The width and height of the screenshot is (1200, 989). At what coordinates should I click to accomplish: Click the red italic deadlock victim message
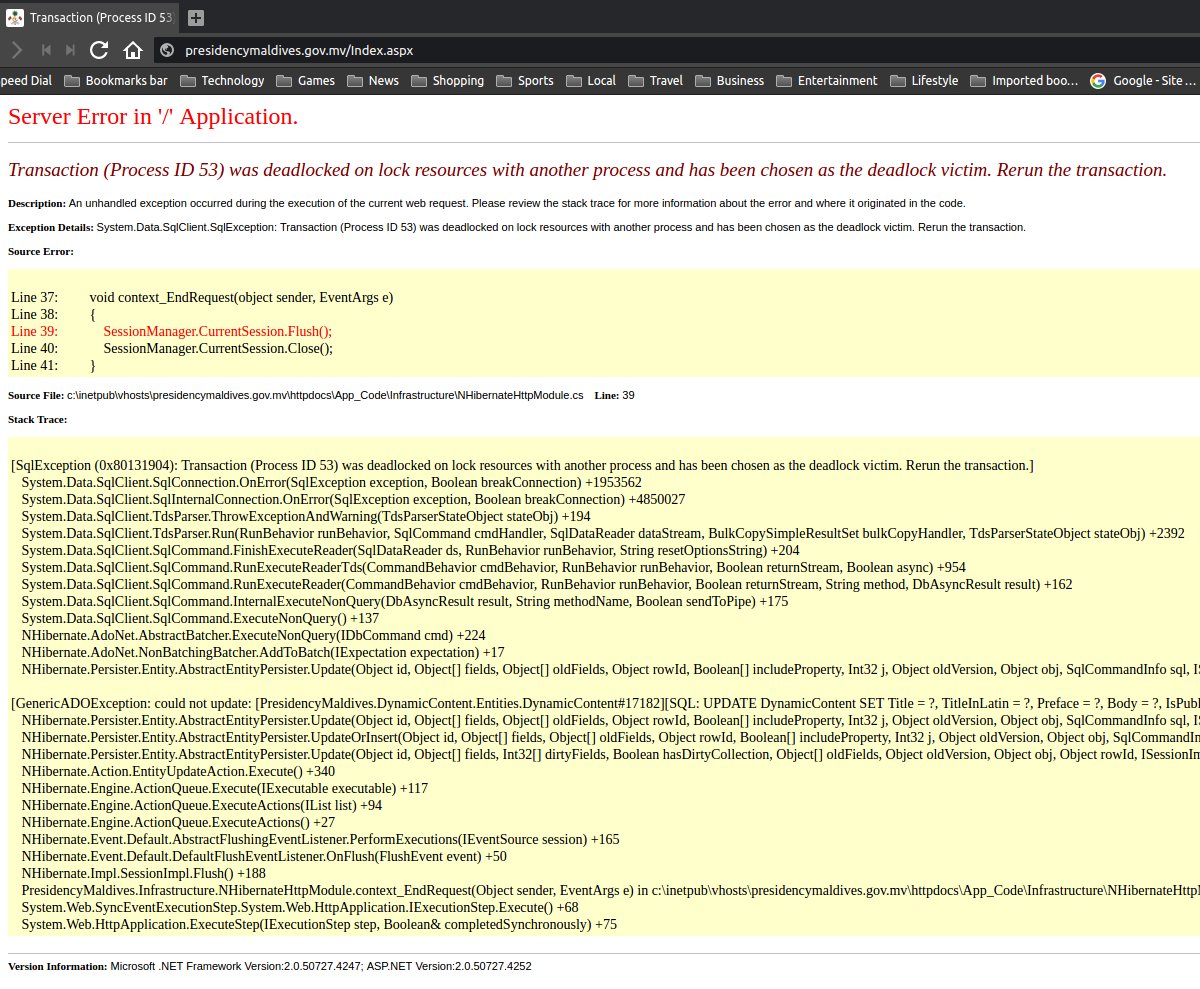pyautogui.click(x=587, y=170)
